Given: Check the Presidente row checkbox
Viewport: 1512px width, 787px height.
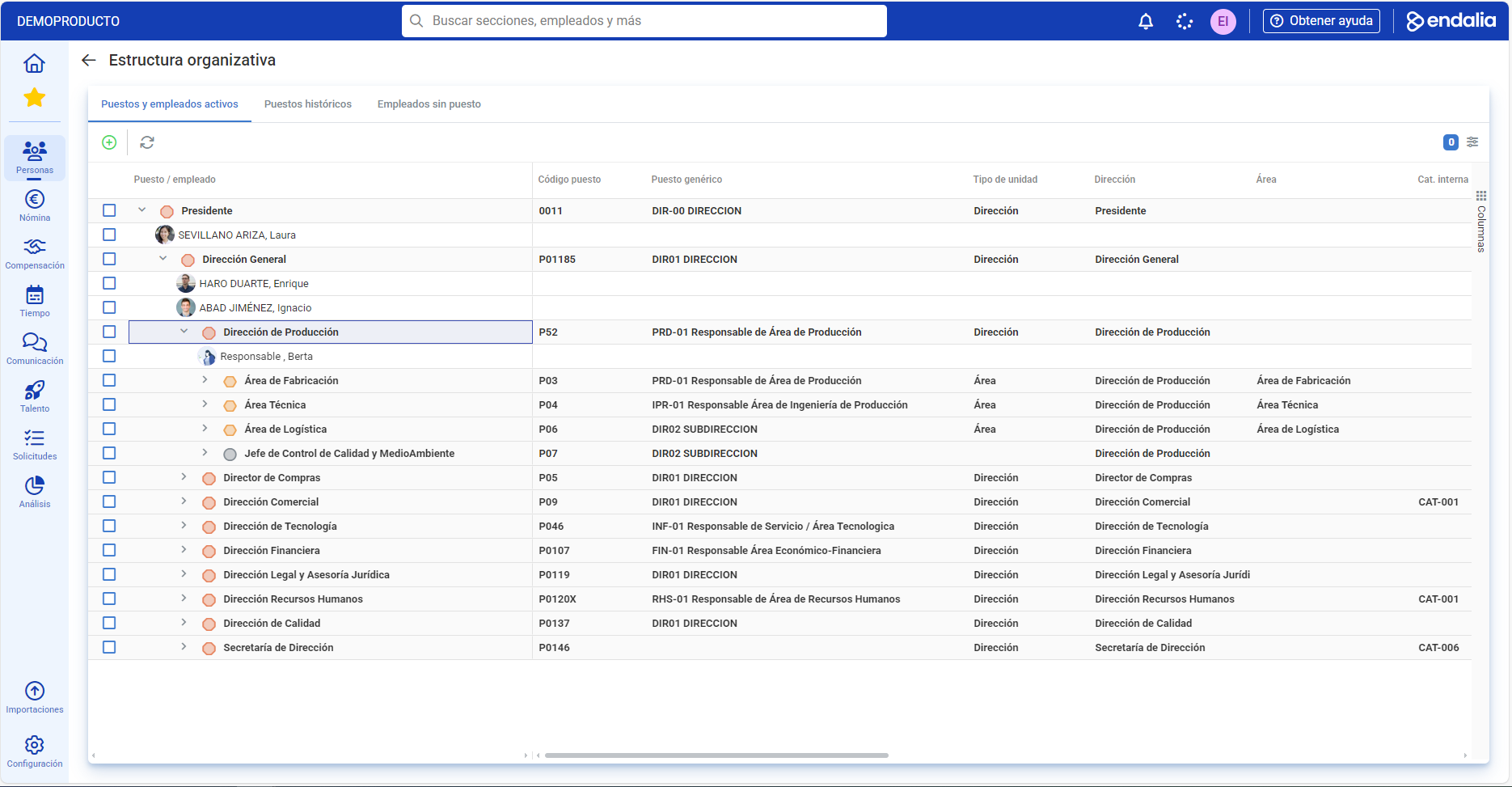Looking at the screenshot, I should click(x=109, y=210).
